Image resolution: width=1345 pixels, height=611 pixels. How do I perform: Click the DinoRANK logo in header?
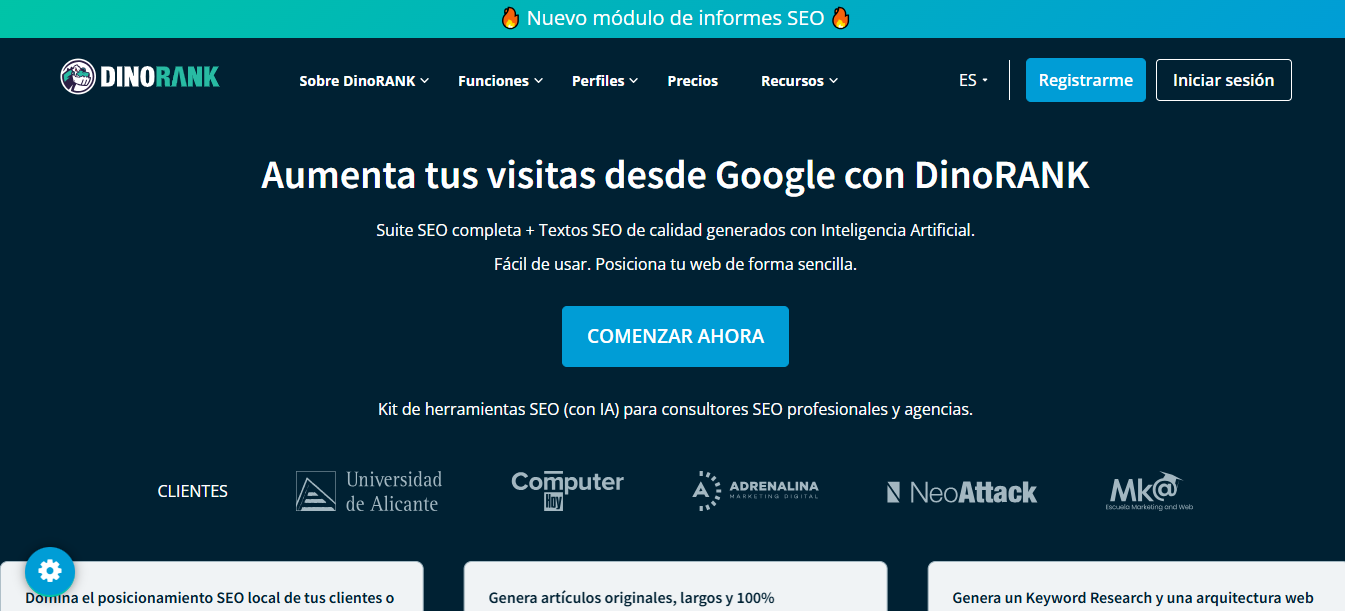click(140, 77)
